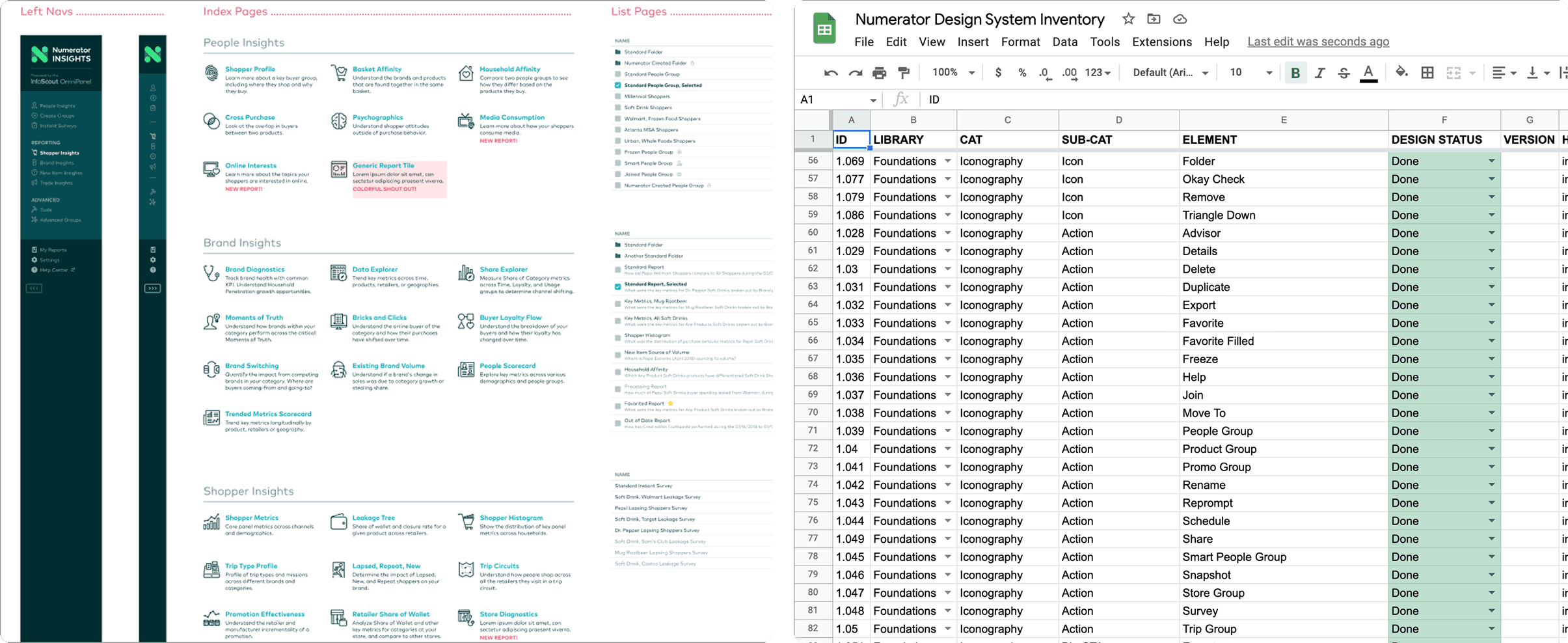Open the Format menu
The image size is (1568, 643).
click(1020, 42)
